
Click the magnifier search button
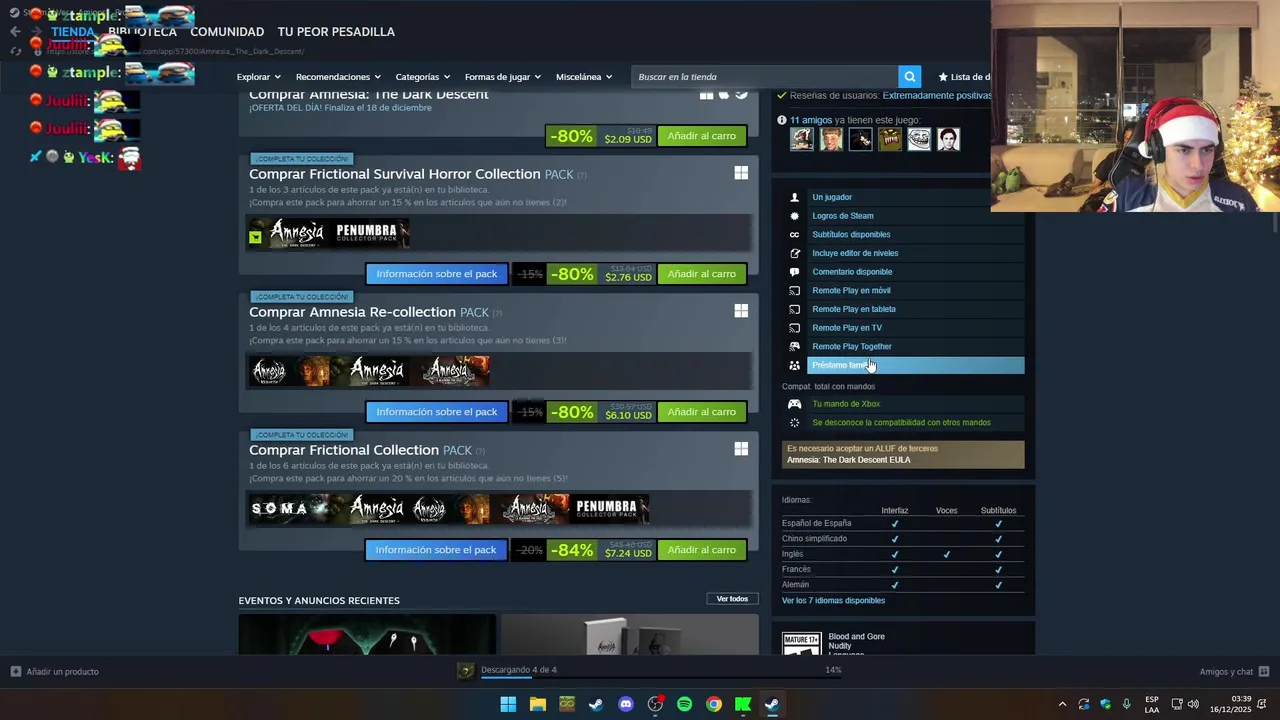(909, 77)
